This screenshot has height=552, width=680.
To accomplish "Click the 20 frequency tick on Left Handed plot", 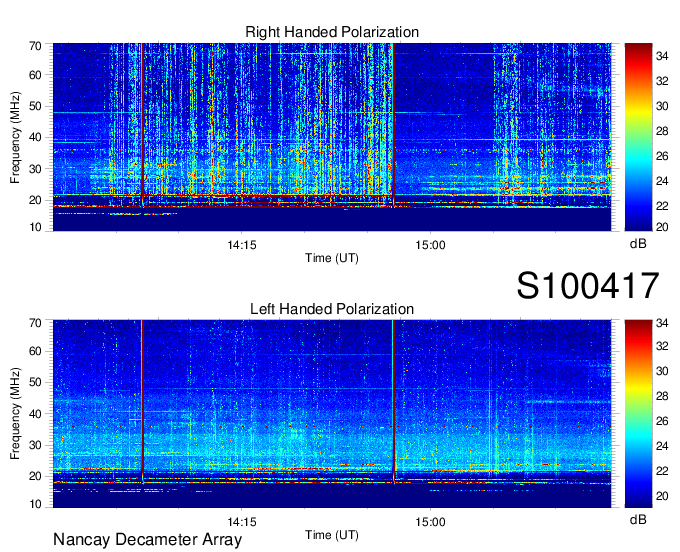I will click(x=35, y=476).
